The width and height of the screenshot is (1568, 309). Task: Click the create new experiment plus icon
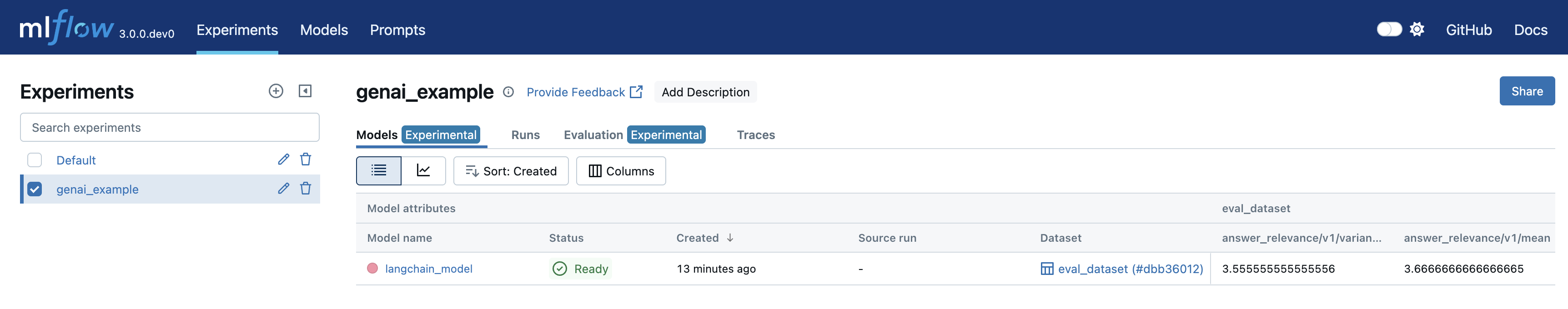276,91
